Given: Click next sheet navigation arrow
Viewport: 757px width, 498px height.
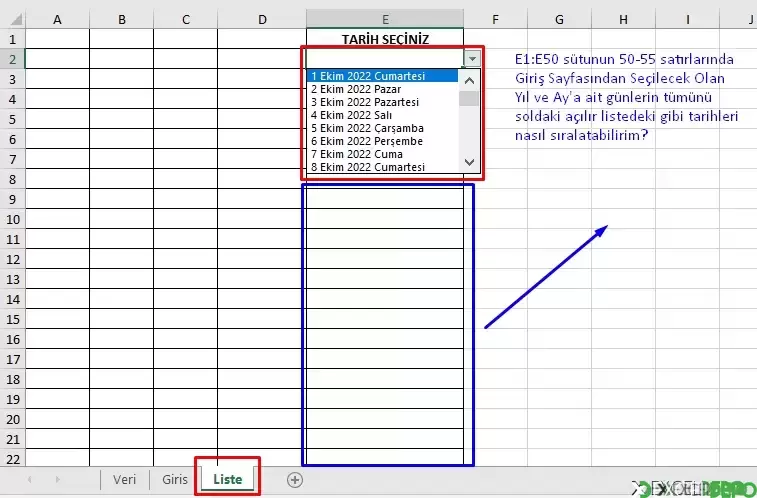Looking at the screenshot, I should [57, 479].
